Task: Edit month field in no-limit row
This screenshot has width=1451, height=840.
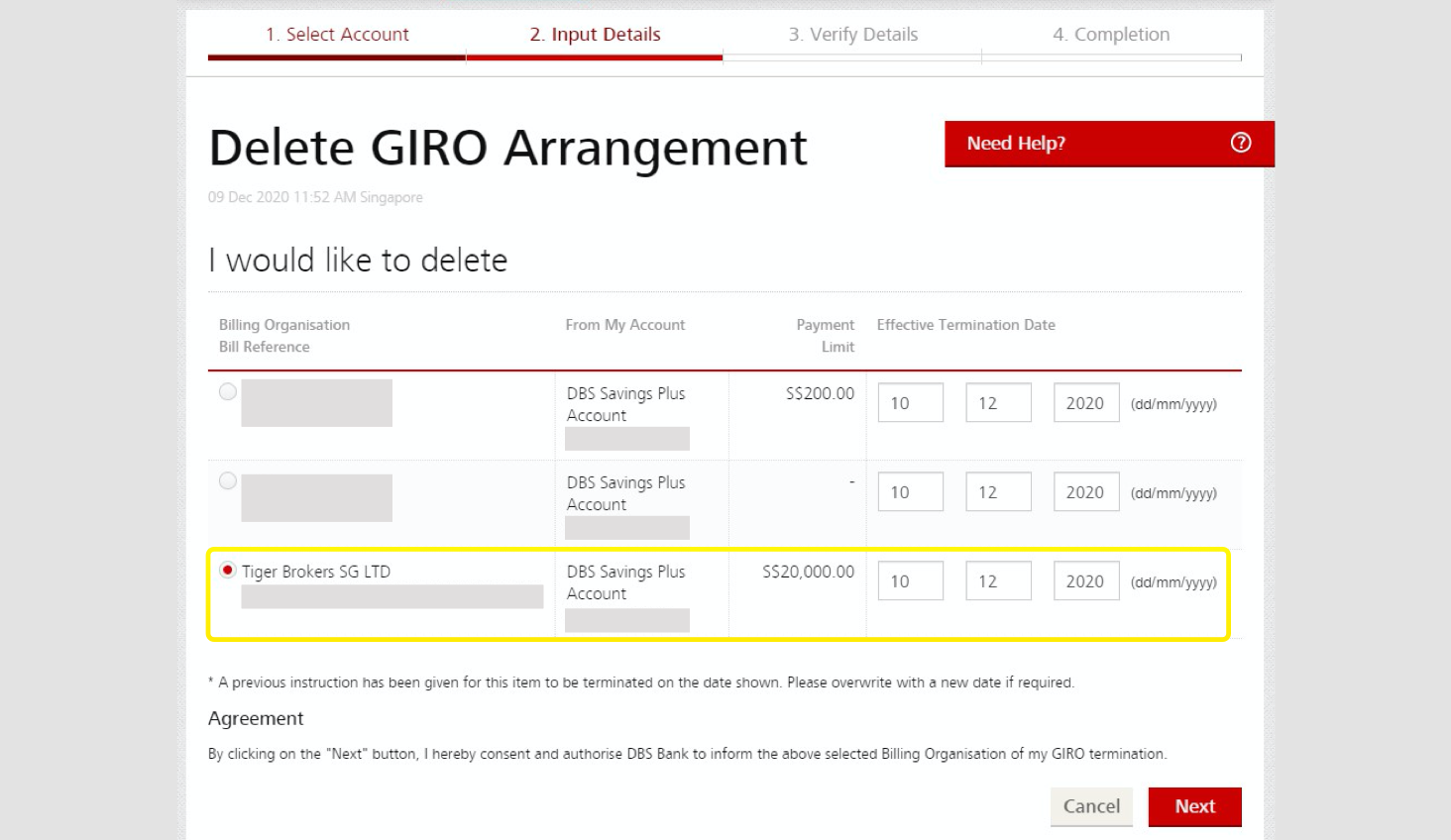Action: click(998, 492)
